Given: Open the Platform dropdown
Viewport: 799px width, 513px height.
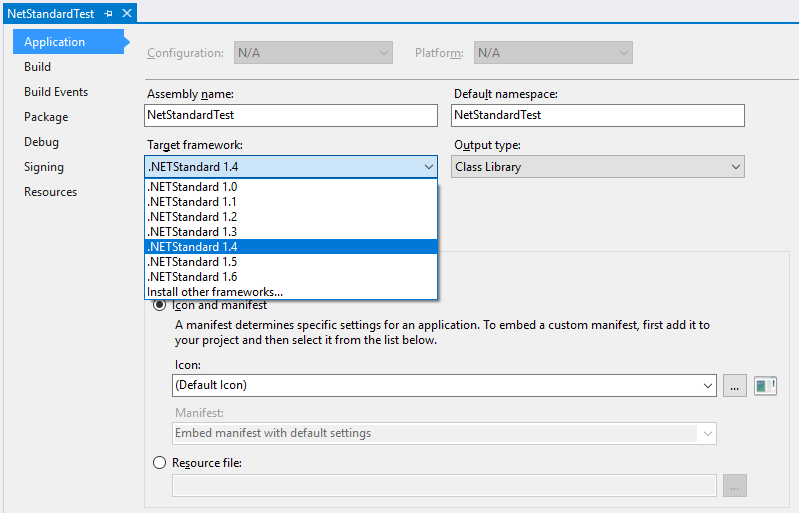Looking at the screenshot, I should point(553,53).
